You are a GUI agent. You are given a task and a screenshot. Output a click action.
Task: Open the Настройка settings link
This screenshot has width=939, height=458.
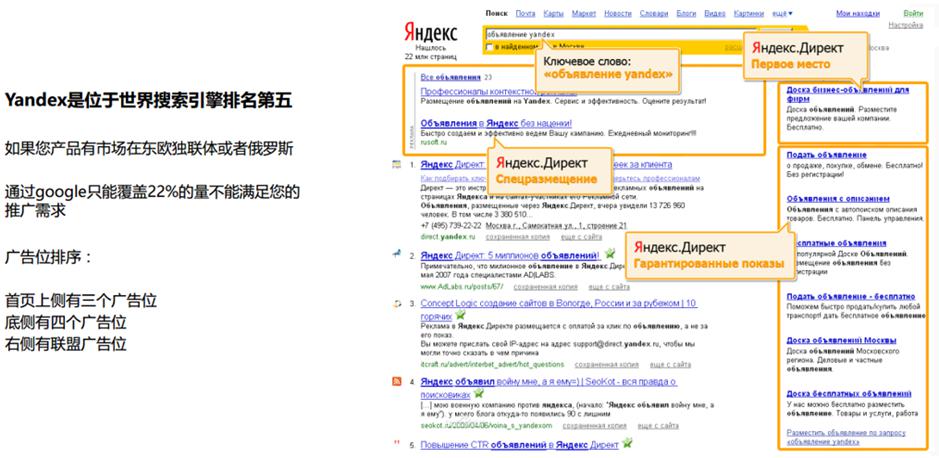tap(905, 25)
